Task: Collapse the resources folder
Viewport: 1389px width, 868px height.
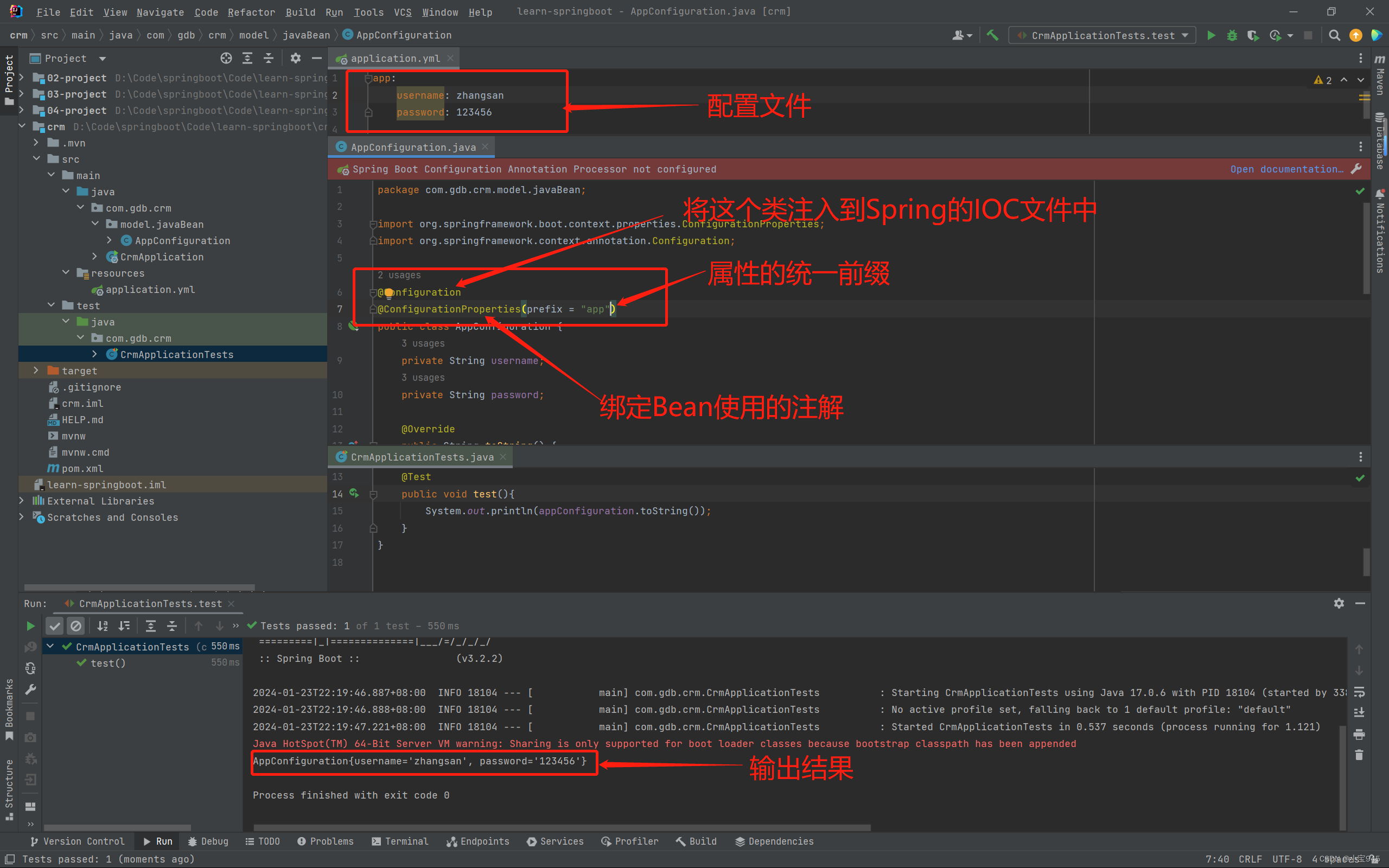Action: tap(66, 273)
